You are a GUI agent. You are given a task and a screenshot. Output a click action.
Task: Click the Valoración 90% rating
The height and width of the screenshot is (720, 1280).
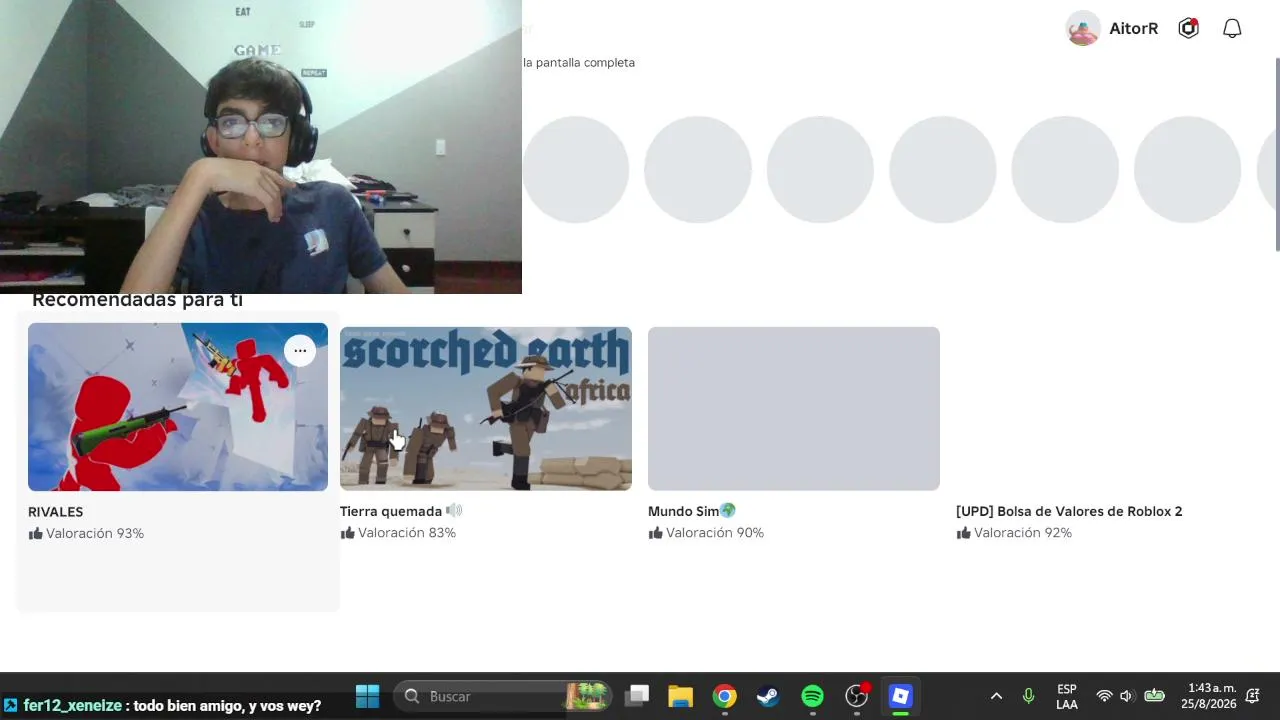click(706, 534)
